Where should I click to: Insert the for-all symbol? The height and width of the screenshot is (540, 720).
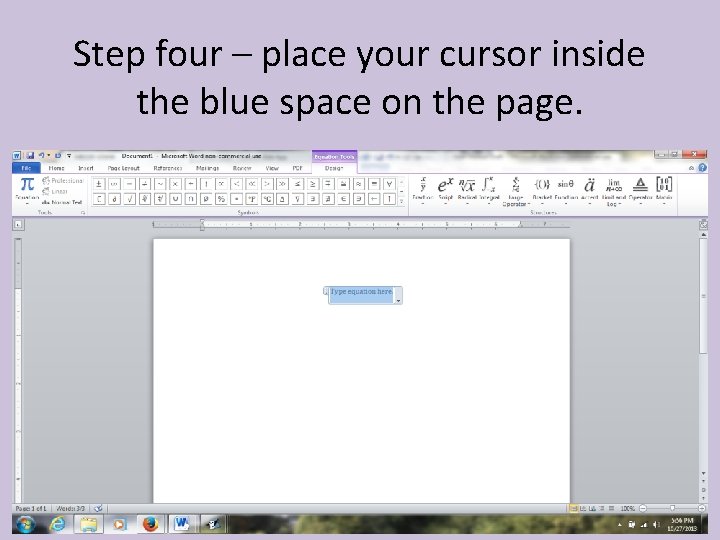coord(389,184)
